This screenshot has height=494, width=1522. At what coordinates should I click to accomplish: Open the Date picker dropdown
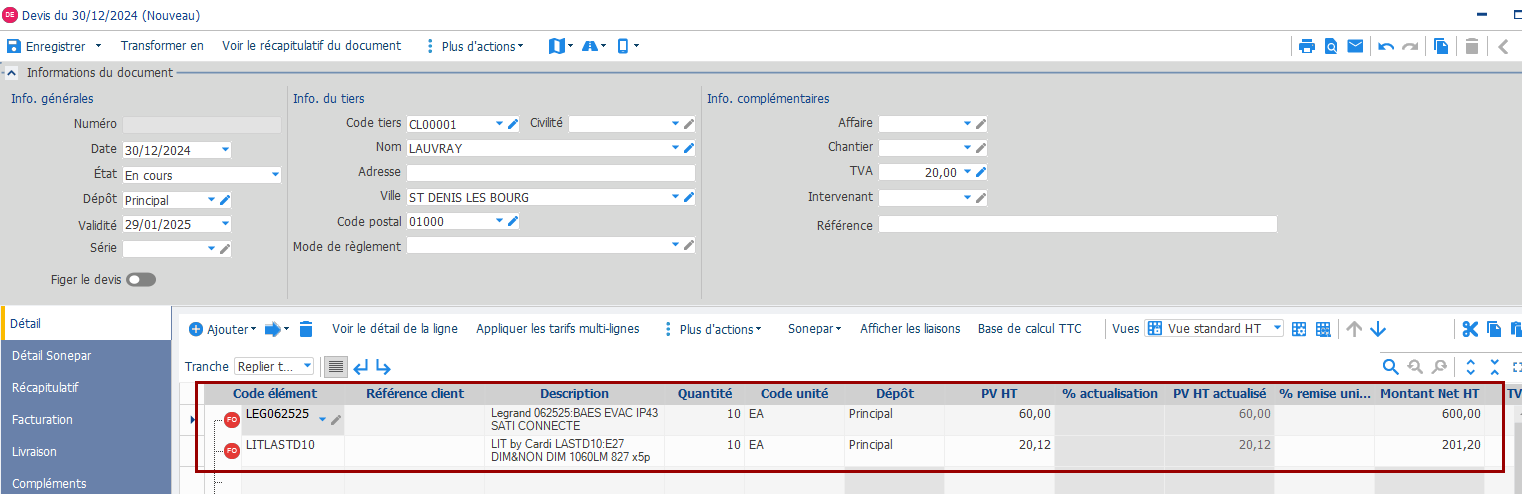click(225, 150)
